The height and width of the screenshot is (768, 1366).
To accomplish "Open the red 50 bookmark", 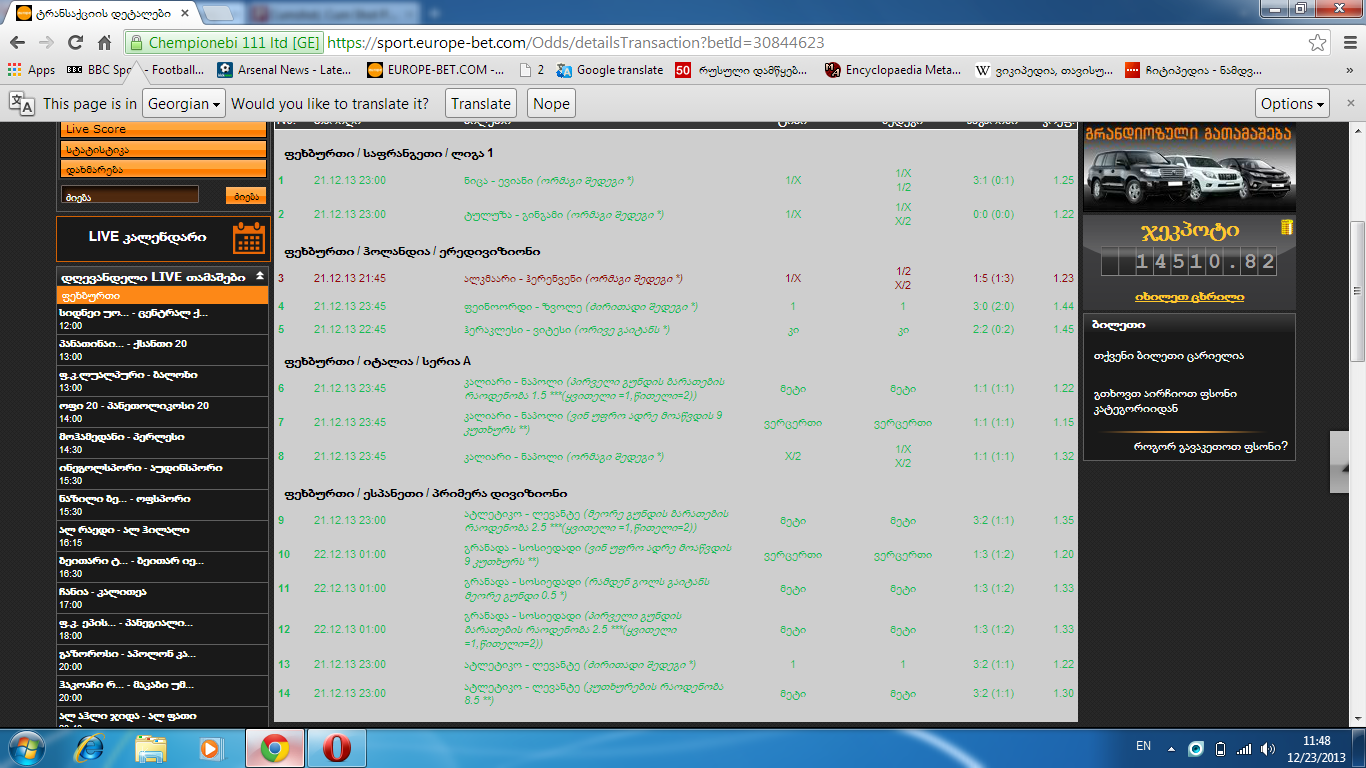I will (x=742, y=70).
